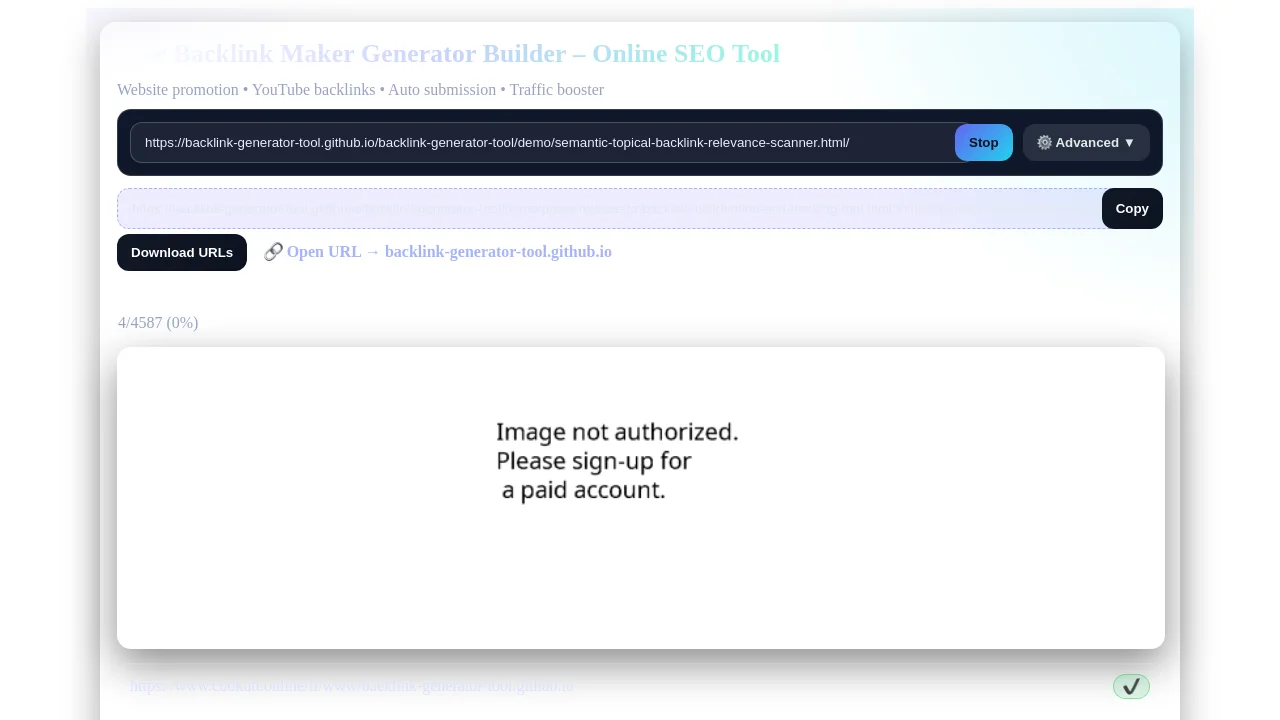Expand the Advanced options dropdown
1280x720 pixels.
(x=1086, y=143)
